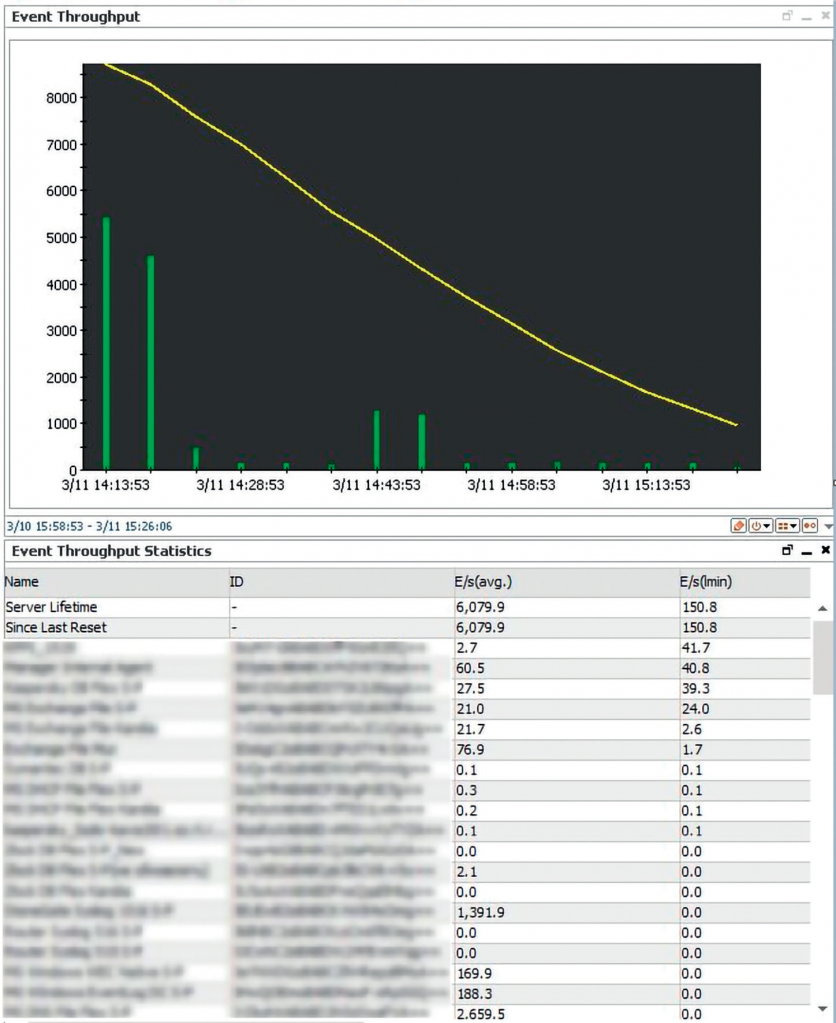
Task: Sort by the ID column header
Action: pyautogui.click(x=341, y=582)
